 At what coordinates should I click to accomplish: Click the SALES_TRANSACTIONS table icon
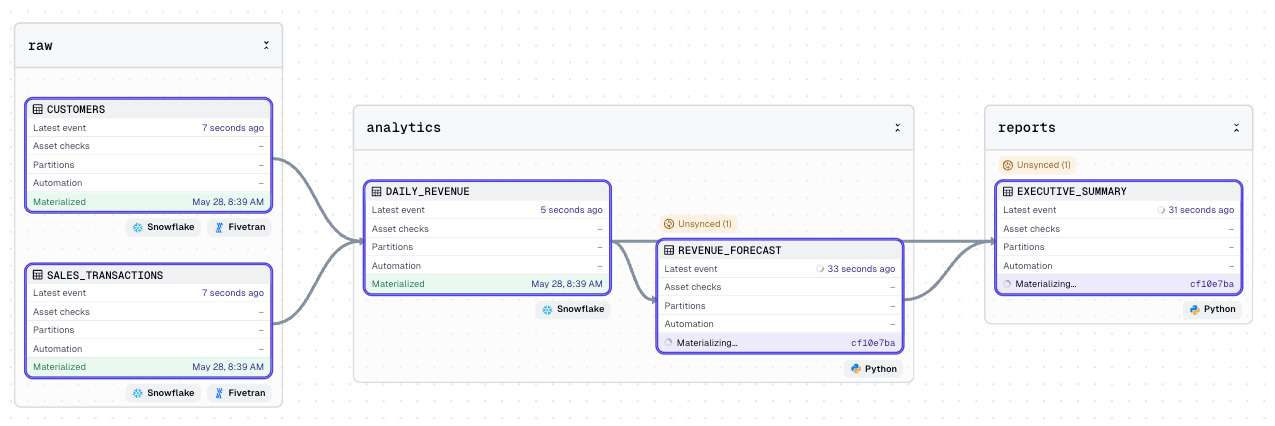tap(38, 275)
